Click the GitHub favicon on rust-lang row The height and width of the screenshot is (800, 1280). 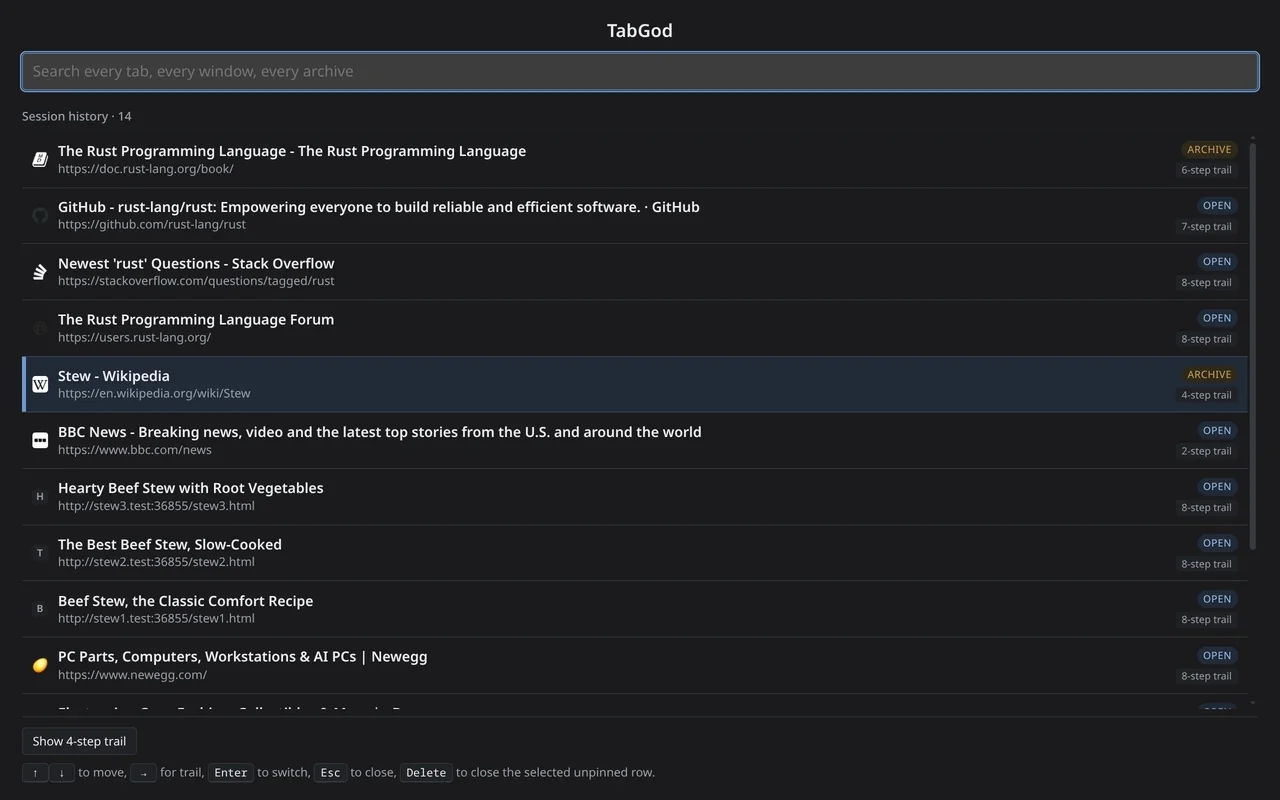point(40,215)
